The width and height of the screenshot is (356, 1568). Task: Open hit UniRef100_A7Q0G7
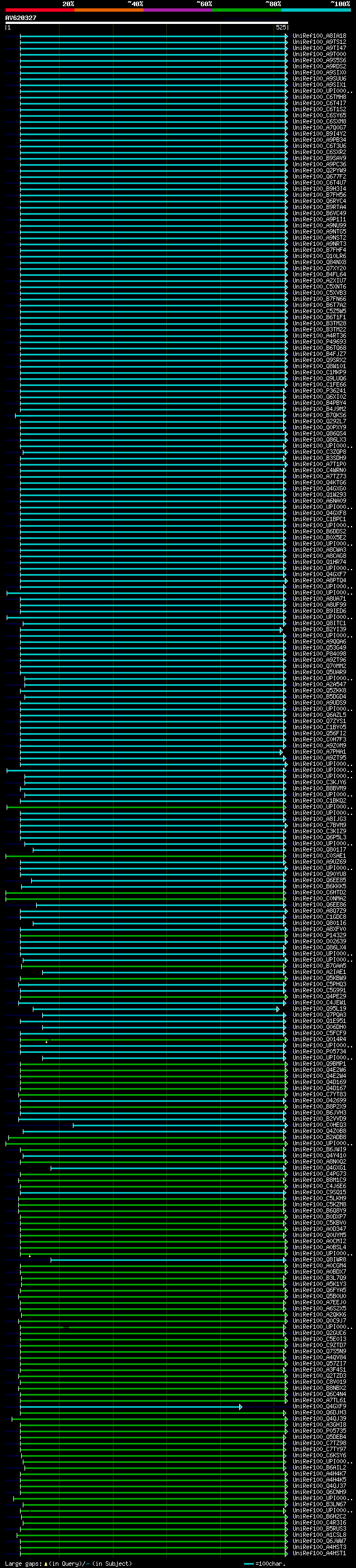click(319, 128)
